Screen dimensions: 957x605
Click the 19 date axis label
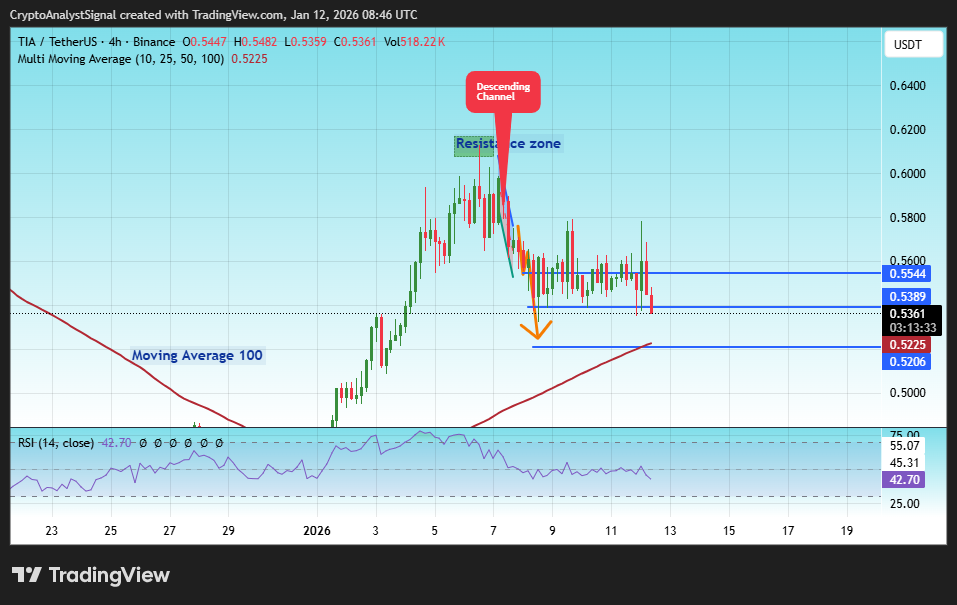[x=847, y=531]
